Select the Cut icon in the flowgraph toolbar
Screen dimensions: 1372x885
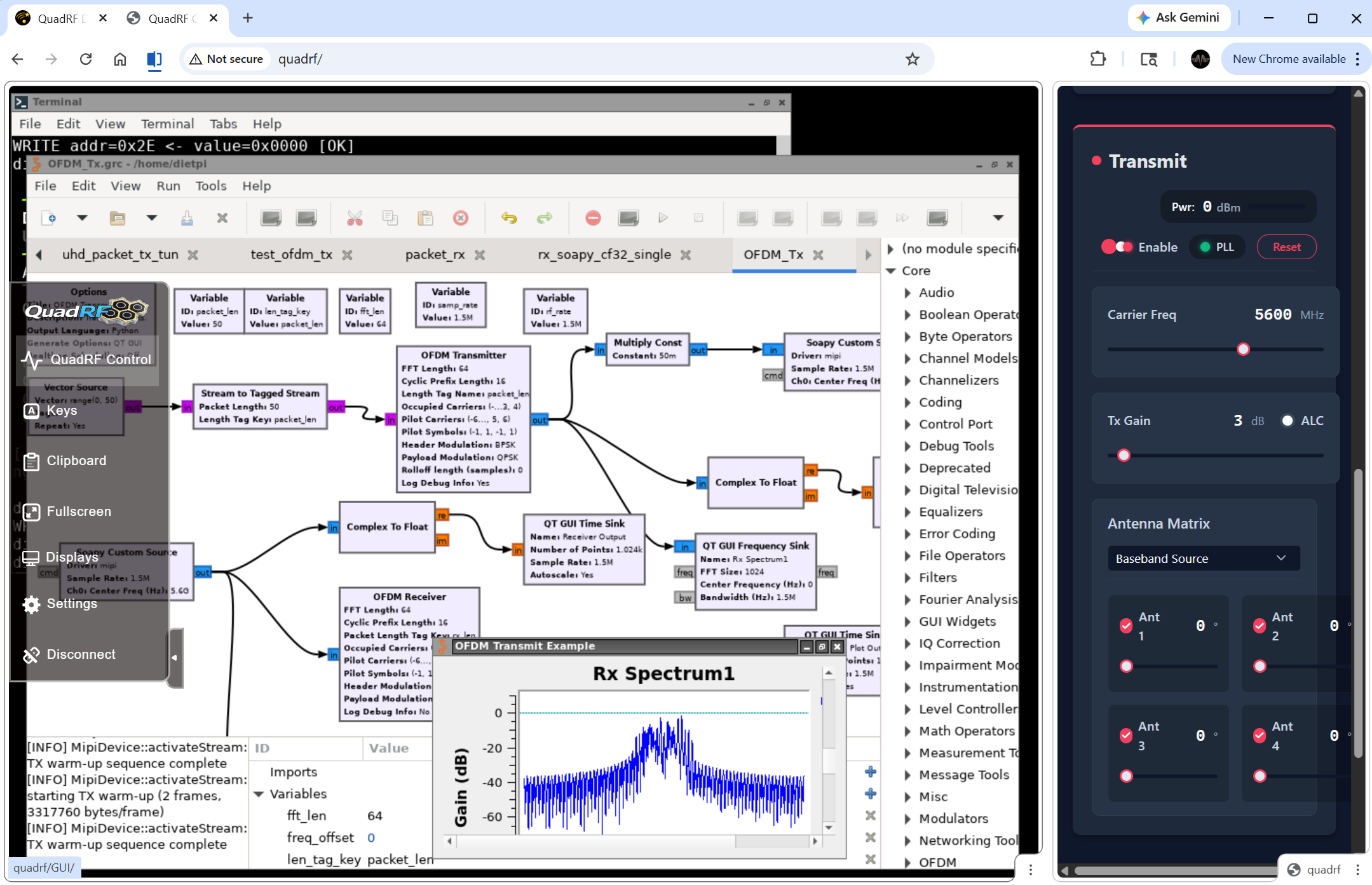355,218
